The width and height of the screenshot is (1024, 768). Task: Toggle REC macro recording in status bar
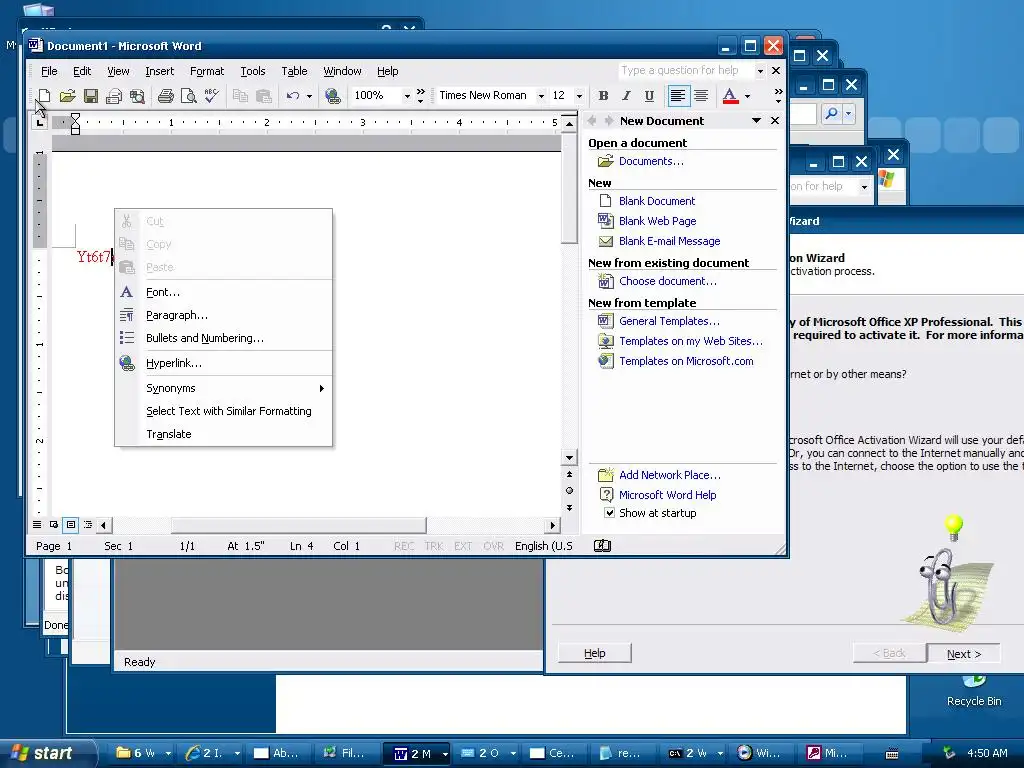(x=404, y=546)
